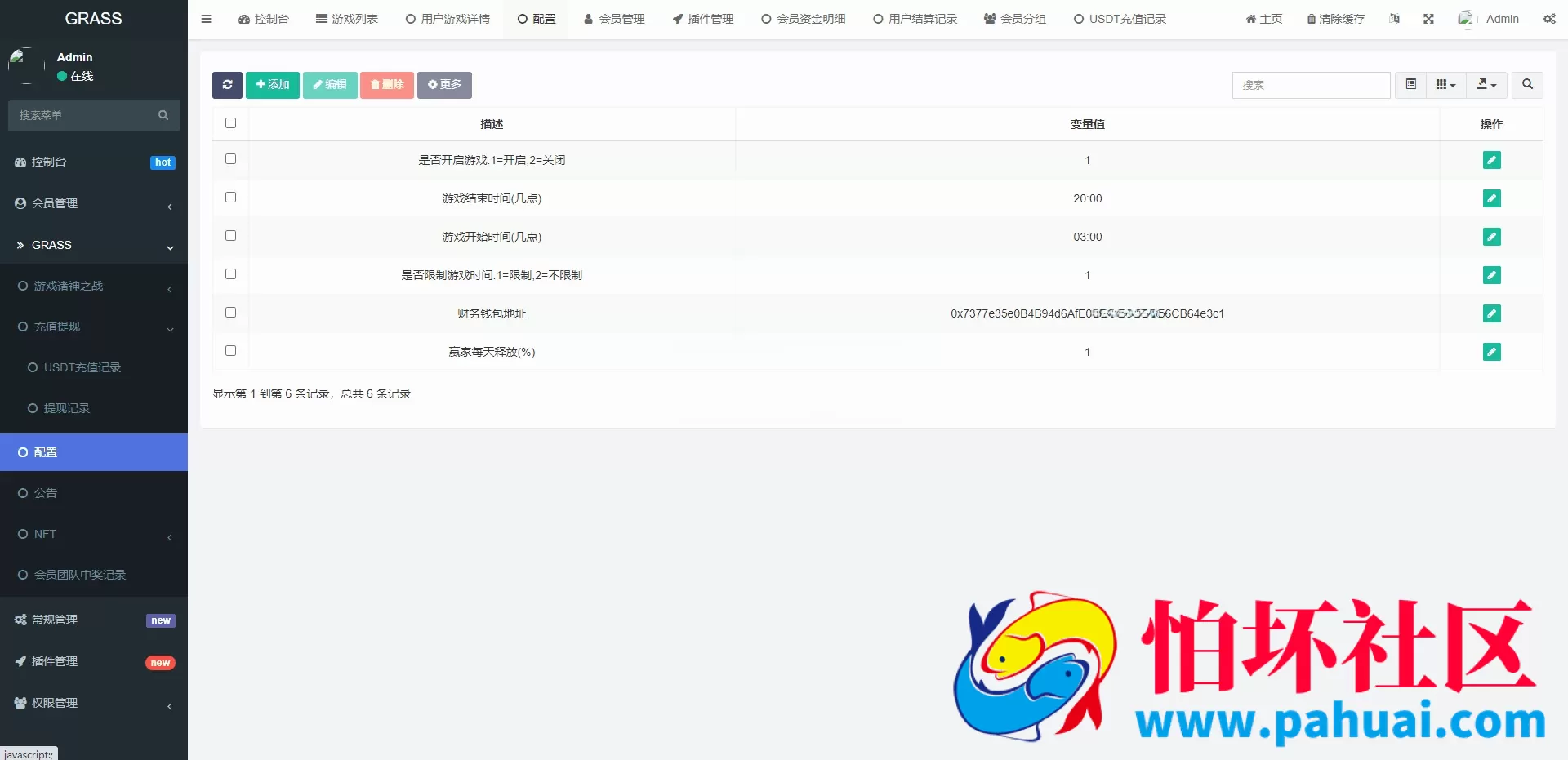
Task: Expand 会员管理 in the sidebar
Action: [x=94, y=203]
